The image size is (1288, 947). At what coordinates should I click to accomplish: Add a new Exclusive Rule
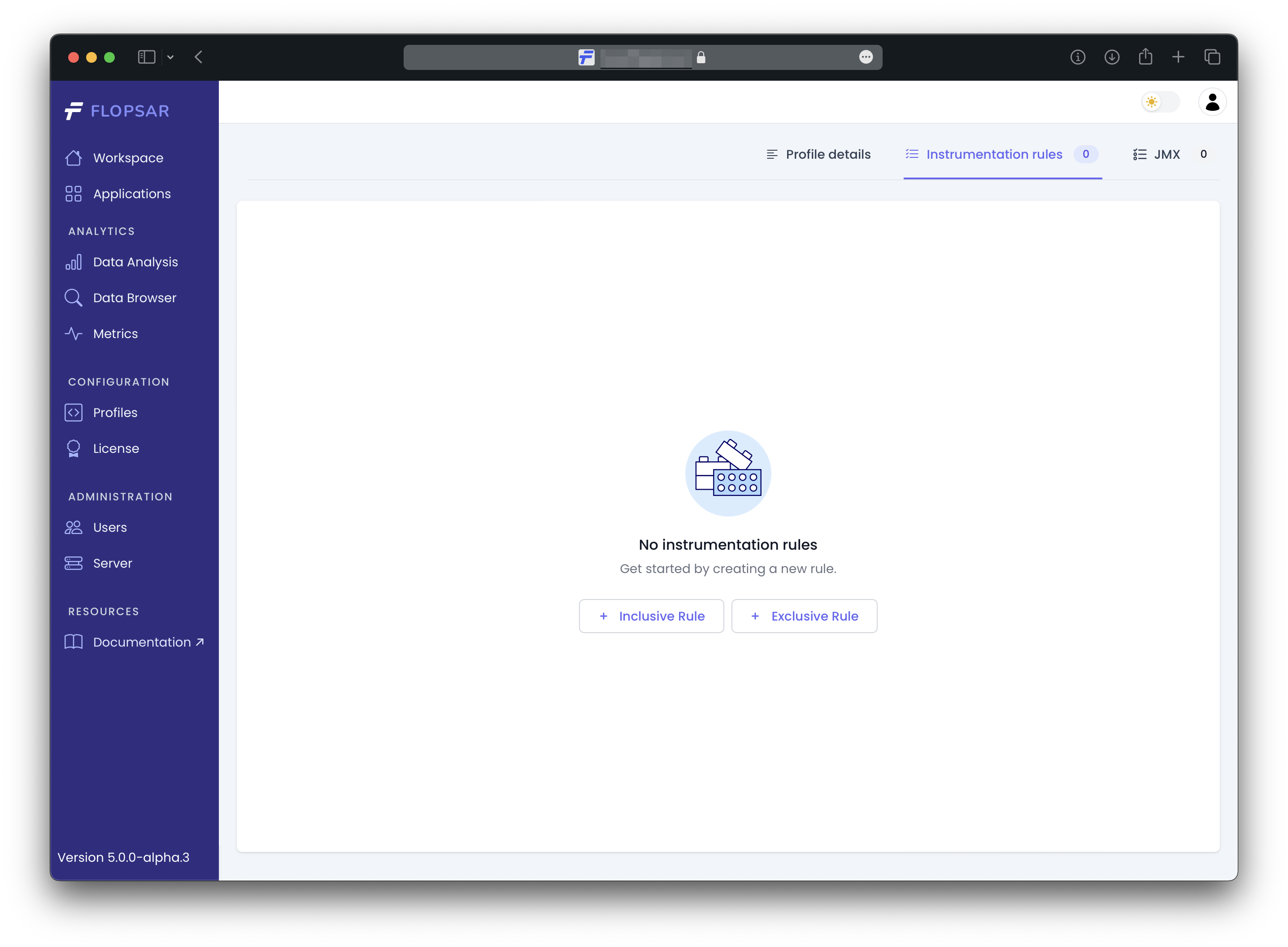point(804,616)
